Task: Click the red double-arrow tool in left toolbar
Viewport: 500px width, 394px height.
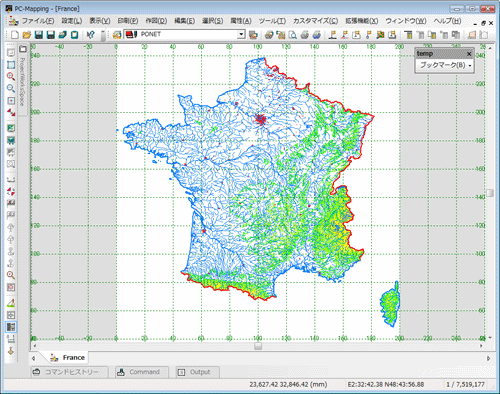Action: [x=11, y=112]
